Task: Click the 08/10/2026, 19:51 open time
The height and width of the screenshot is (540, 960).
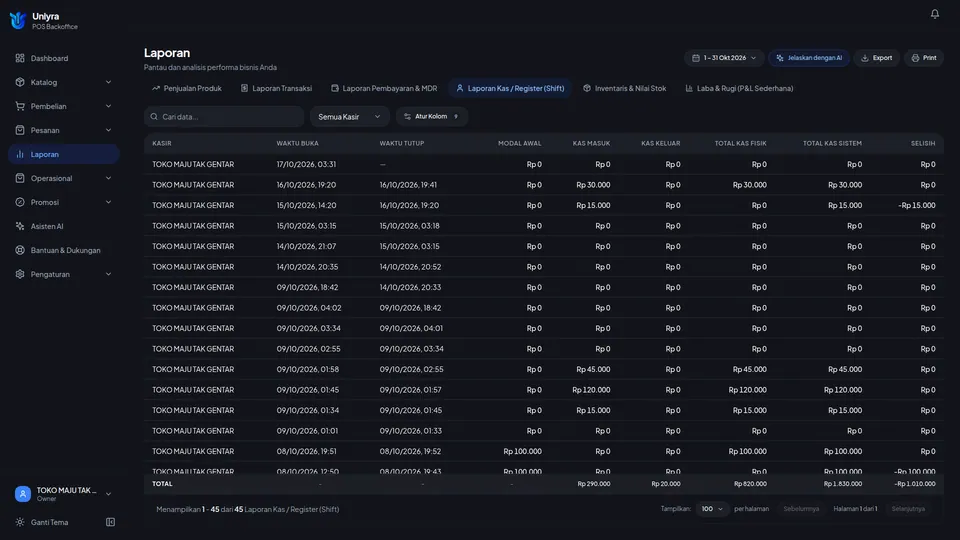Action: click(306, 451)
